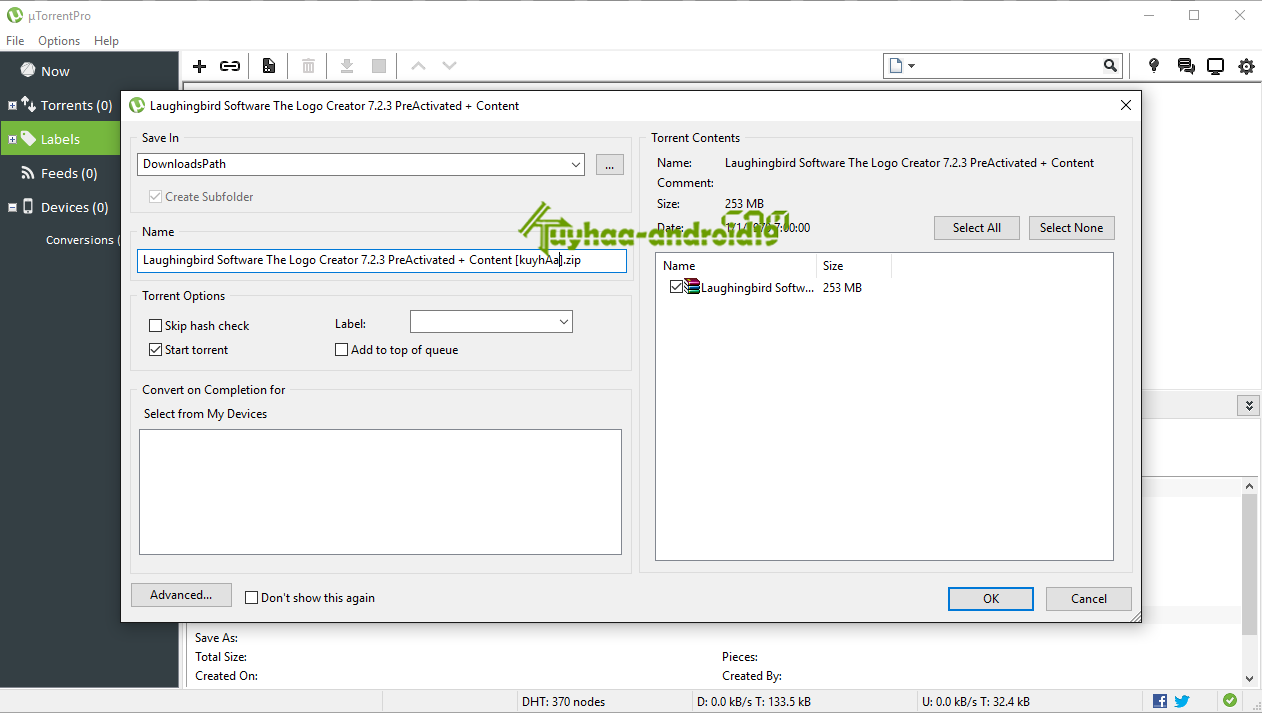Viewport: 1262px width, 713px height.
Task: Click the detail pane collapse chevron
Action: tap(1247, 405)
